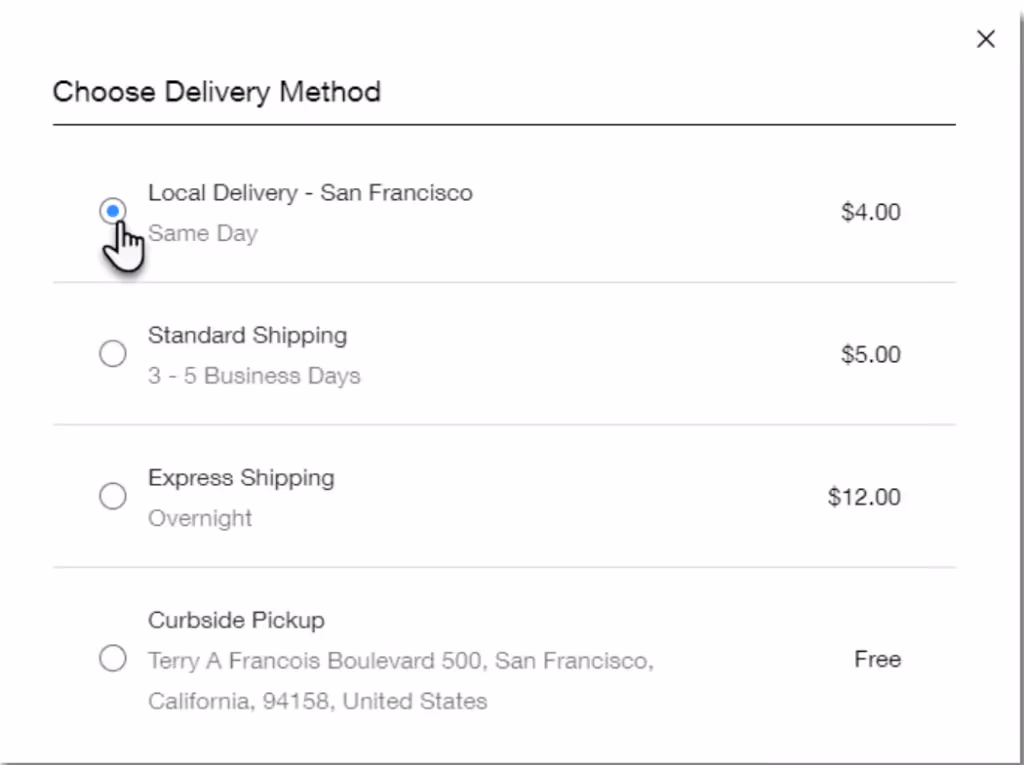1024x765 pixels.
Task: Click the Choose Delivery Method heading
Action: click(217, 92)
